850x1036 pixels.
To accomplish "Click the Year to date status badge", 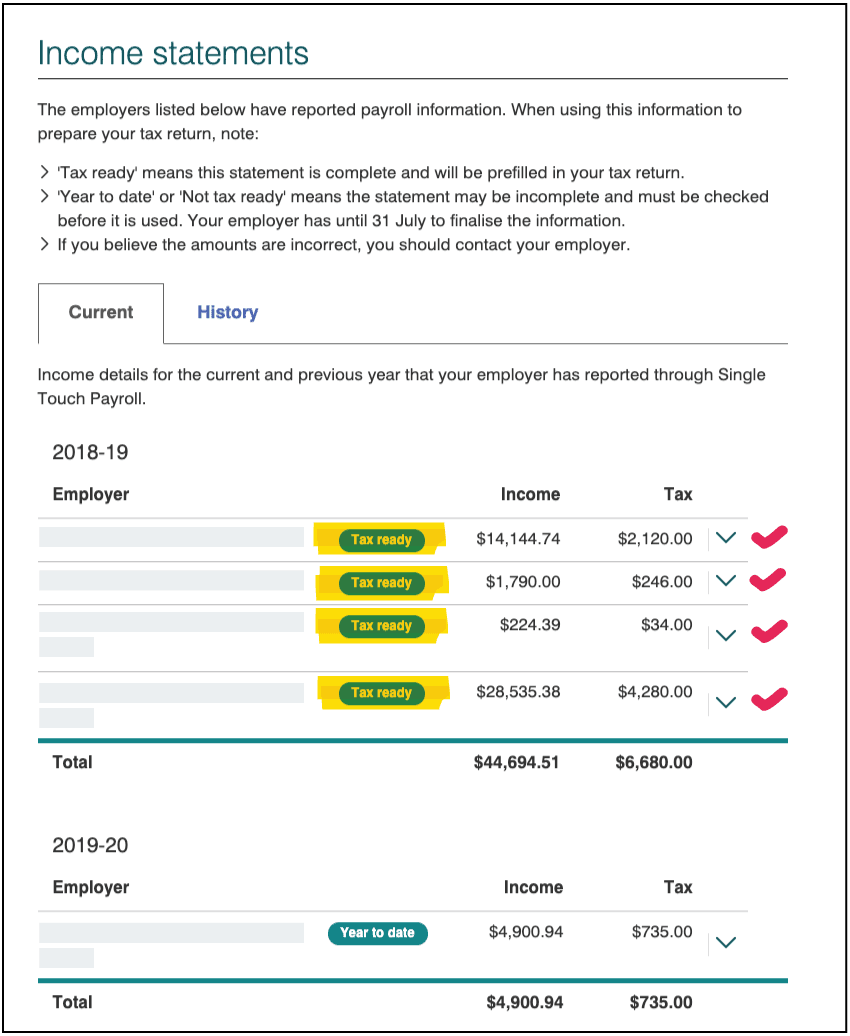I will [x=377, y=933].
